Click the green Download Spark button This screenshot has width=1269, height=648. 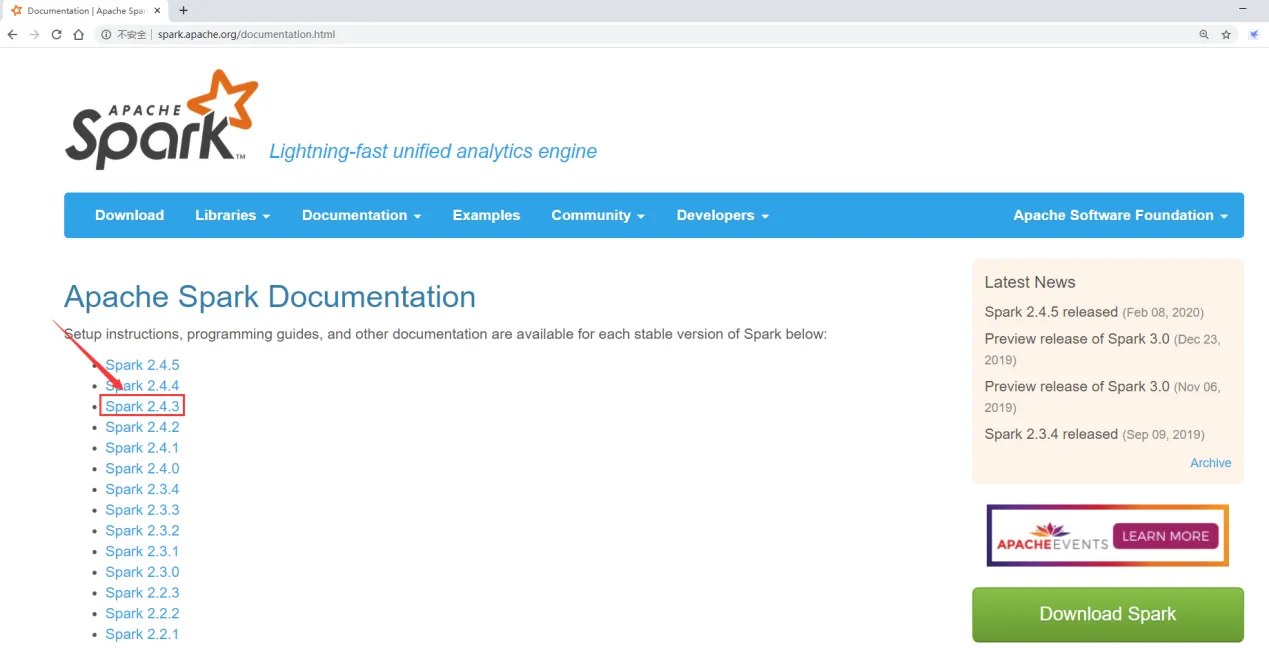tap(1108, 614)
